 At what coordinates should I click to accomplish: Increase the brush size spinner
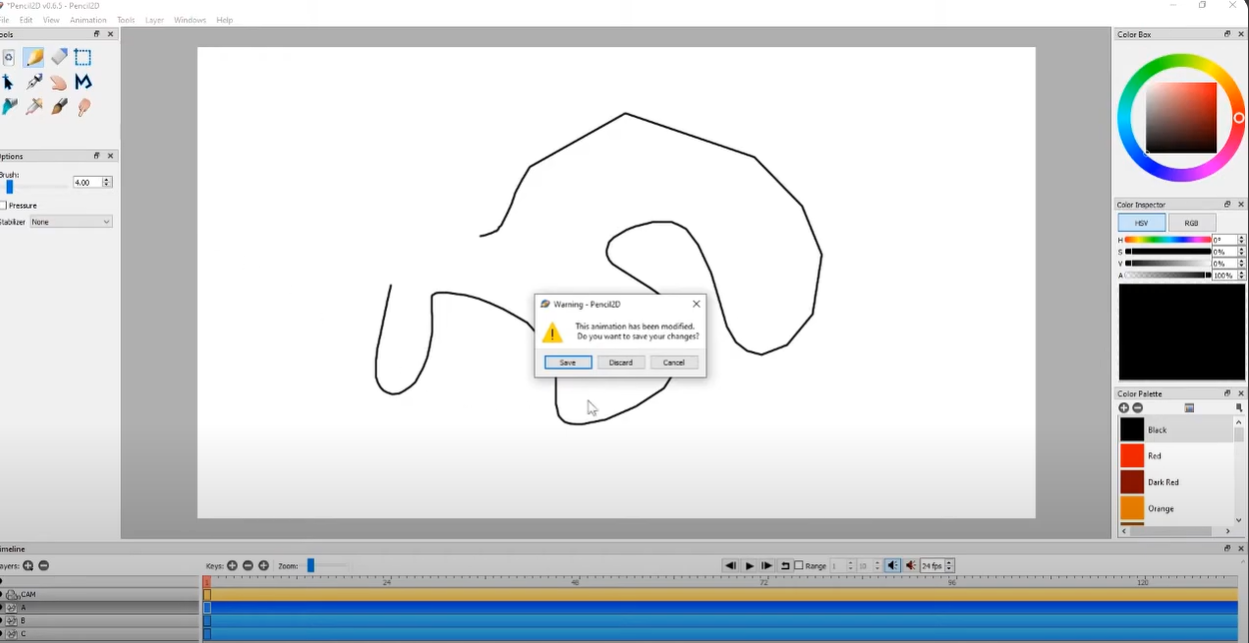107,178
